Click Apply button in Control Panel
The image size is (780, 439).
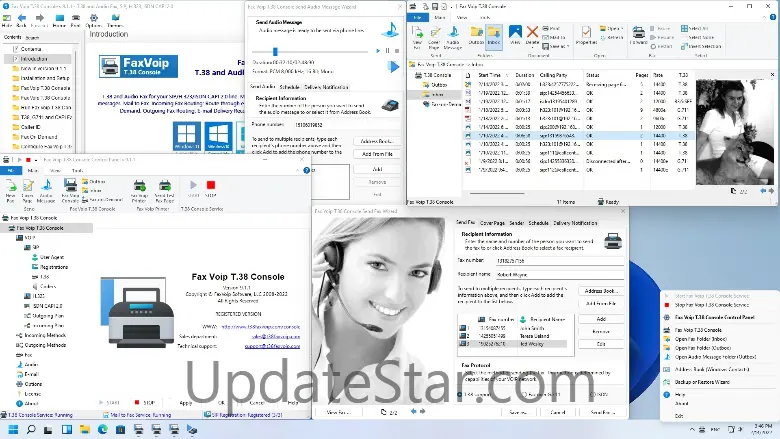click(x=186, y=403)
